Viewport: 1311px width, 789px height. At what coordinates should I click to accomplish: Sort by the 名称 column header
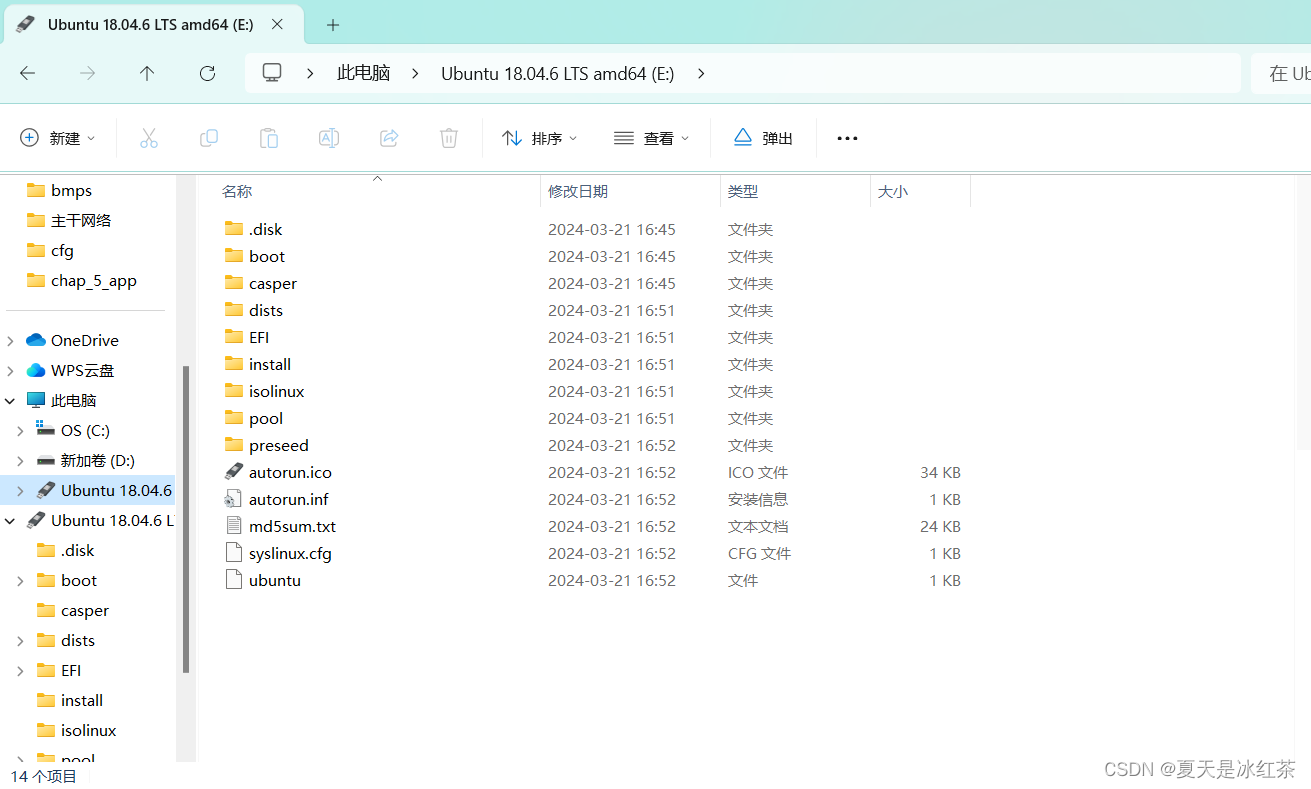237,191
